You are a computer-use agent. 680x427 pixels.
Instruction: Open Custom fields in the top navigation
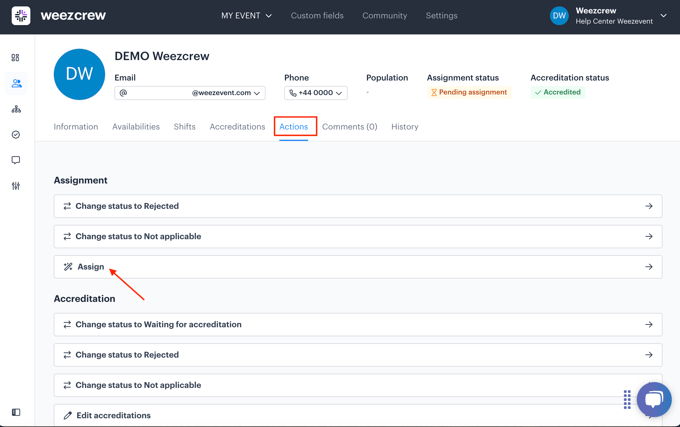pyautogui.click(x=317, y=16)
